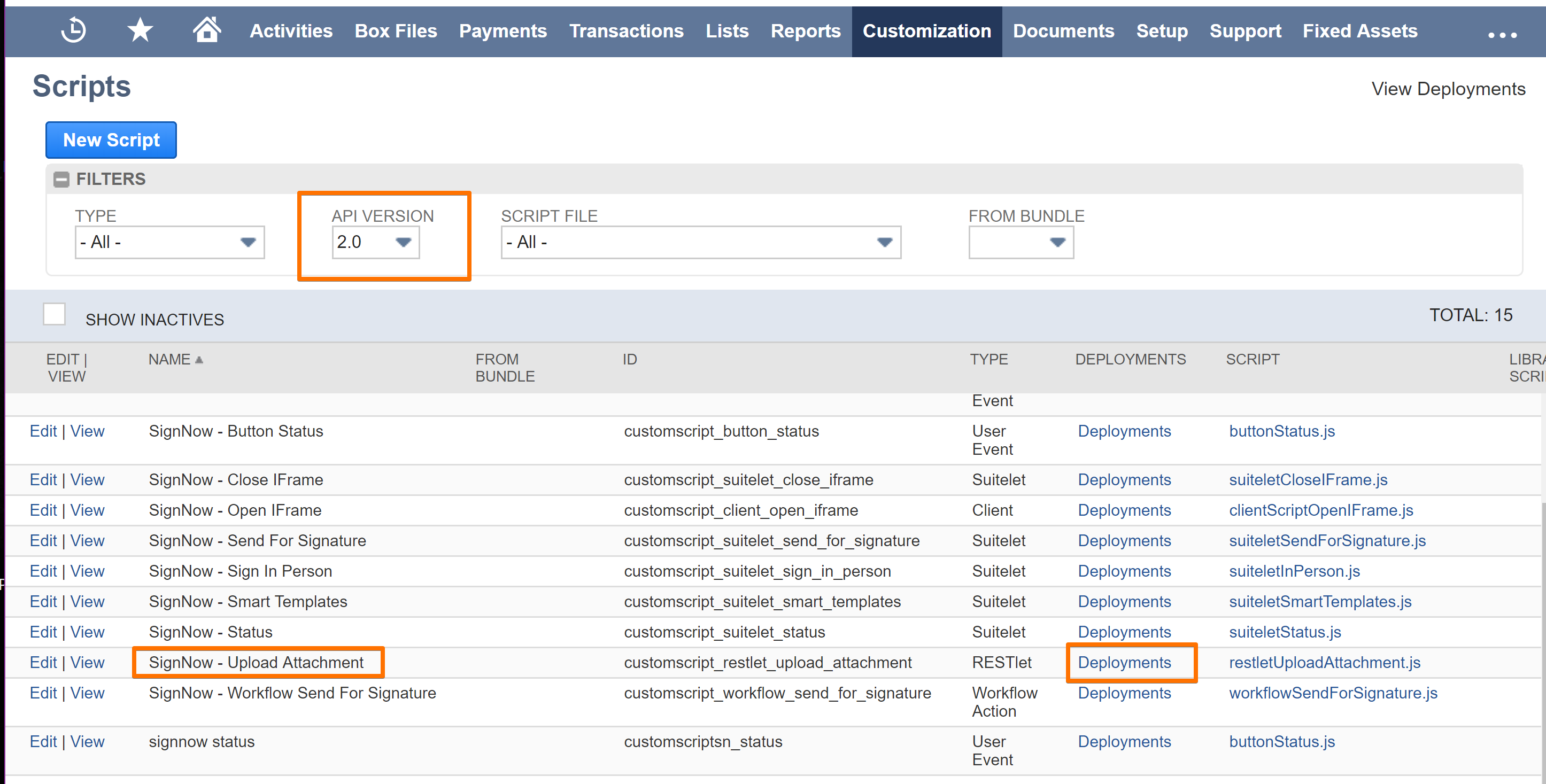
Task: Open the Type filter dropdown
Action: [x=170, y=242]
